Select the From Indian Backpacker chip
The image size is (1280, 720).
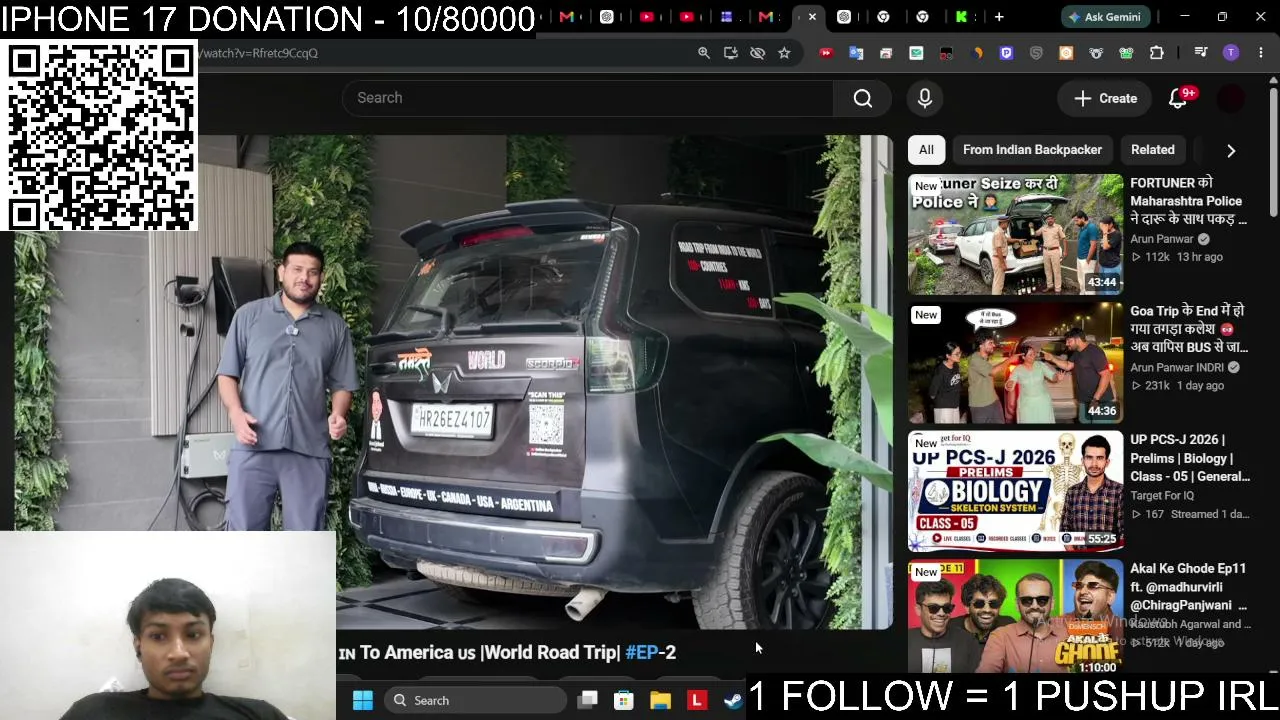(1032, 150)
